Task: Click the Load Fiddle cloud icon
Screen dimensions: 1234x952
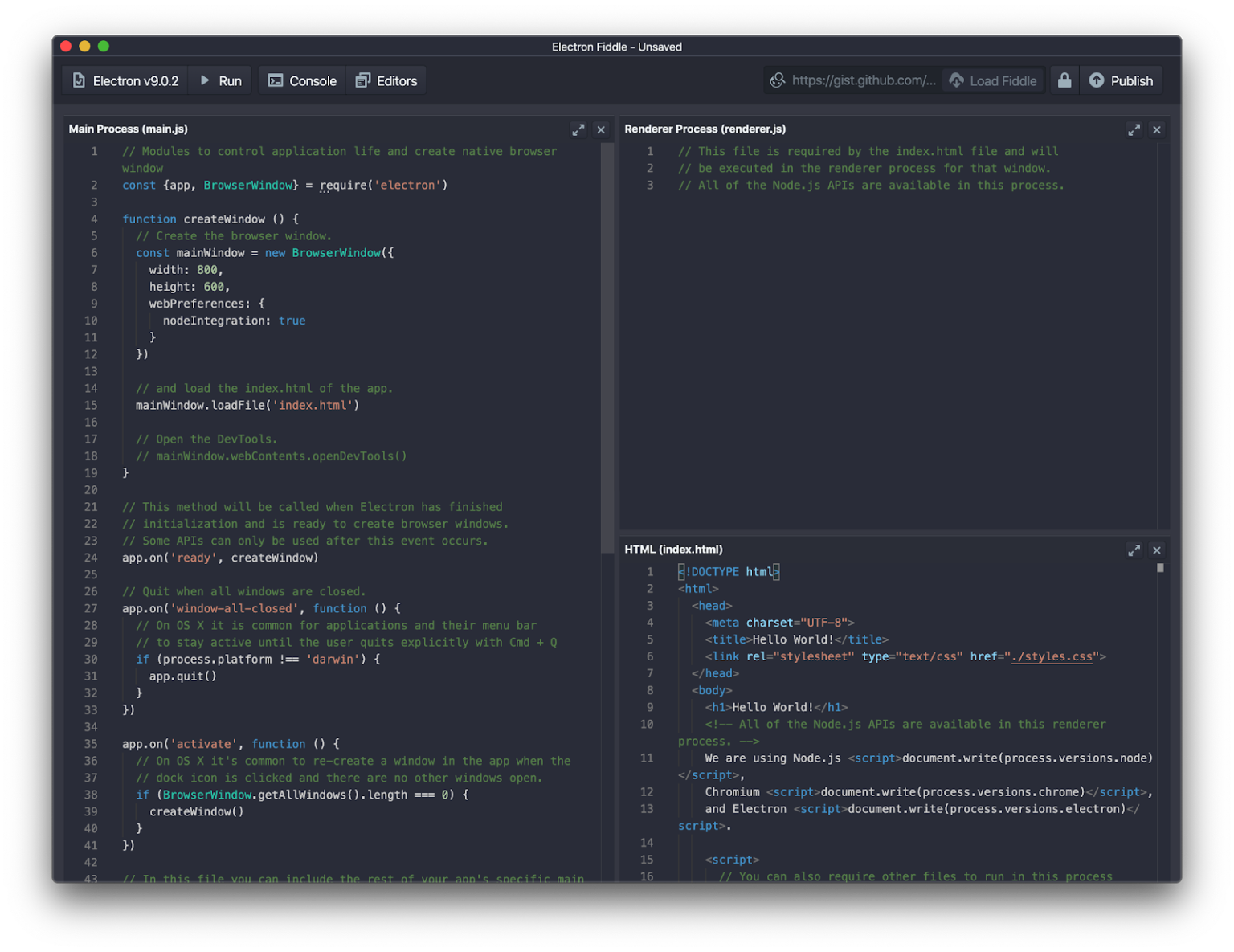Action: click(956, 80)
